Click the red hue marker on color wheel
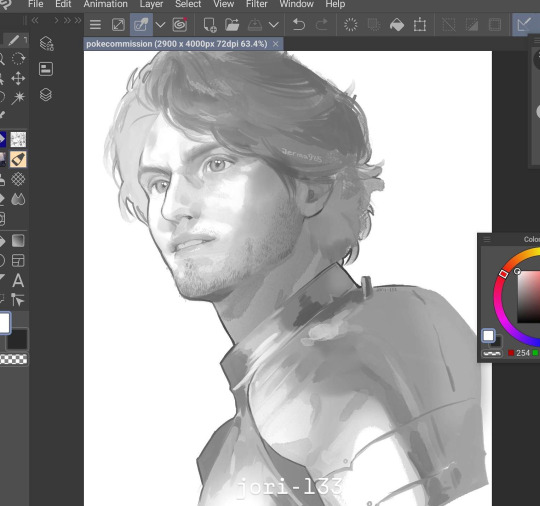The height and width of the screenshot is (506, 540). [503, 274]
